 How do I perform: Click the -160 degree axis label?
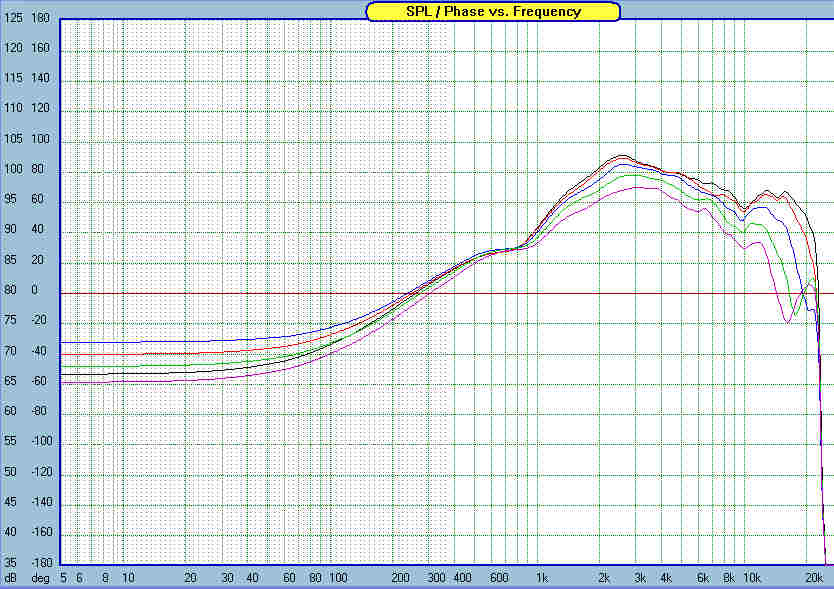click(x=42, y=533)
